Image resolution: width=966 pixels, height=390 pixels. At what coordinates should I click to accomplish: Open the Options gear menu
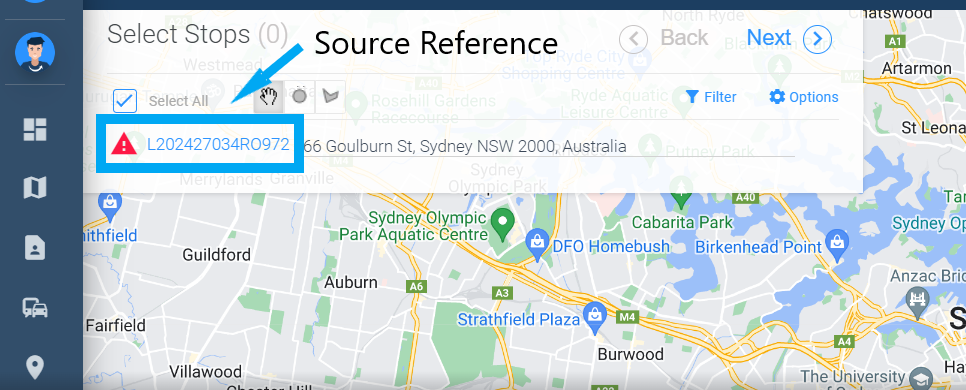point(803,97)
